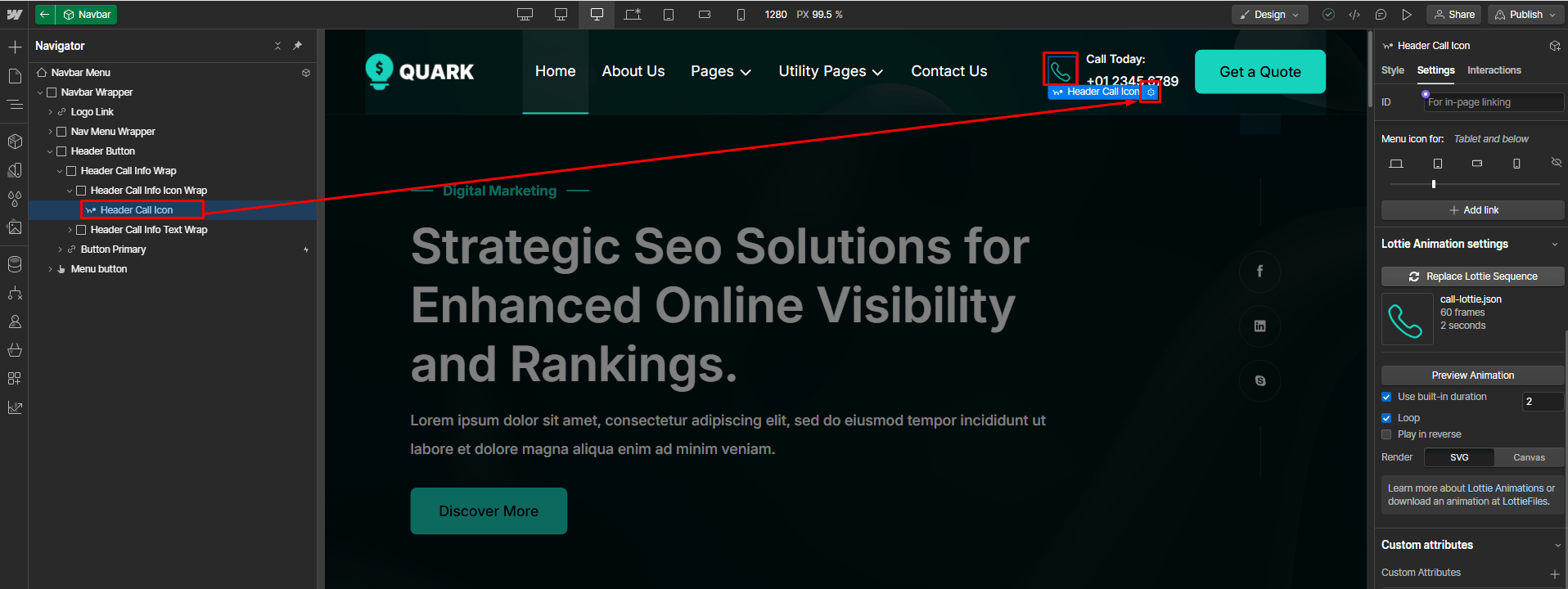Open the Assets image icon
1568x589 pixels.
15,227
